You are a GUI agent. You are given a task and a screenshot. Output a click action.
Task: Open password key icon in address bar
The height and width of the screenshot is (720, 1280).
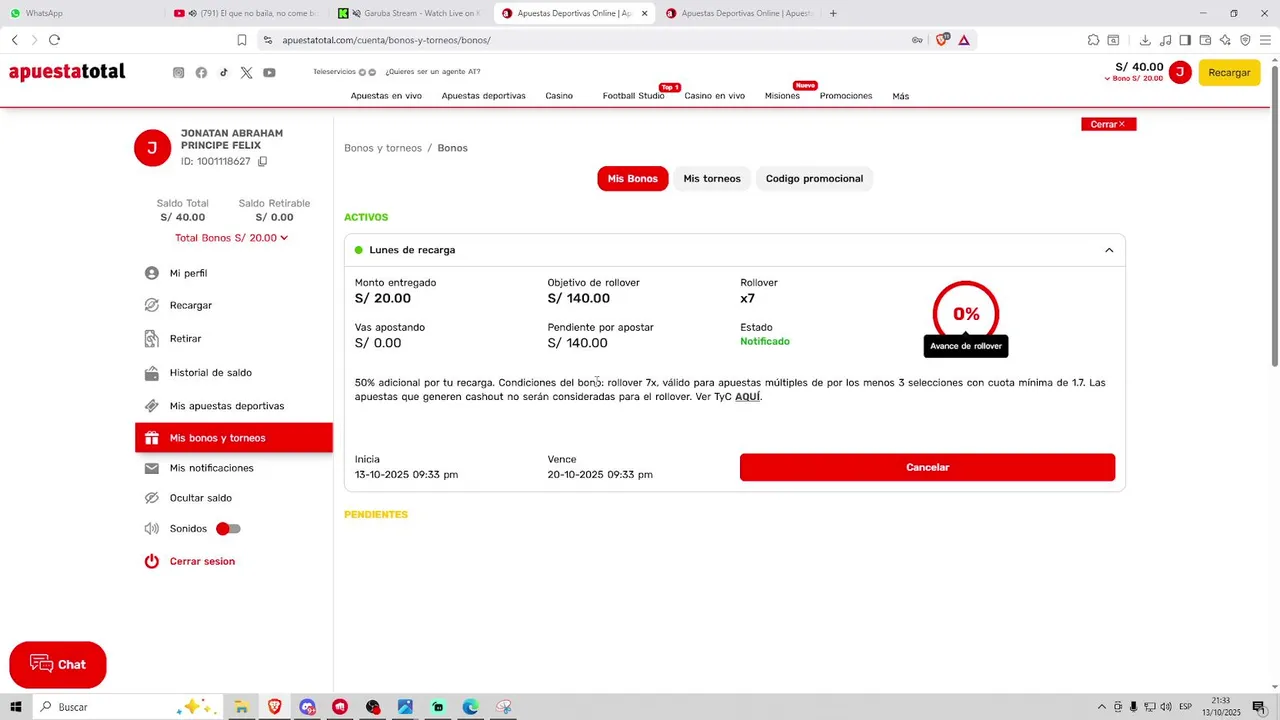click(x=917, y=40)
